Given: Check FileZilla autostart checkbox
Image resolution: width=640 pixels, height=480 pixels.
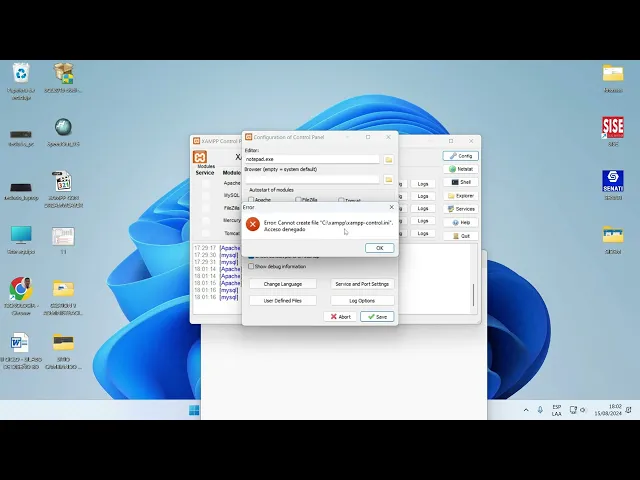Looking at the screenshot, I should (298, 200).
